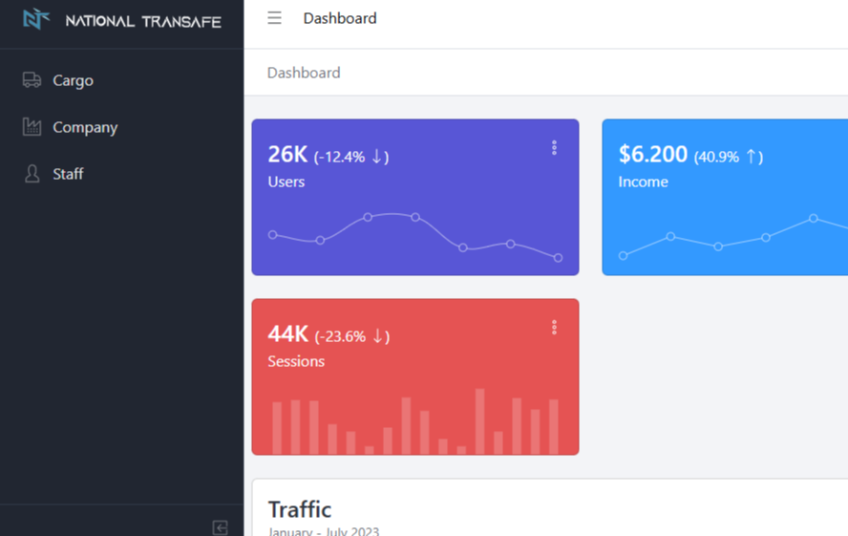Screen dimensions: 848x536
Task: Click the Traffic heading
Action: (300, 509)
